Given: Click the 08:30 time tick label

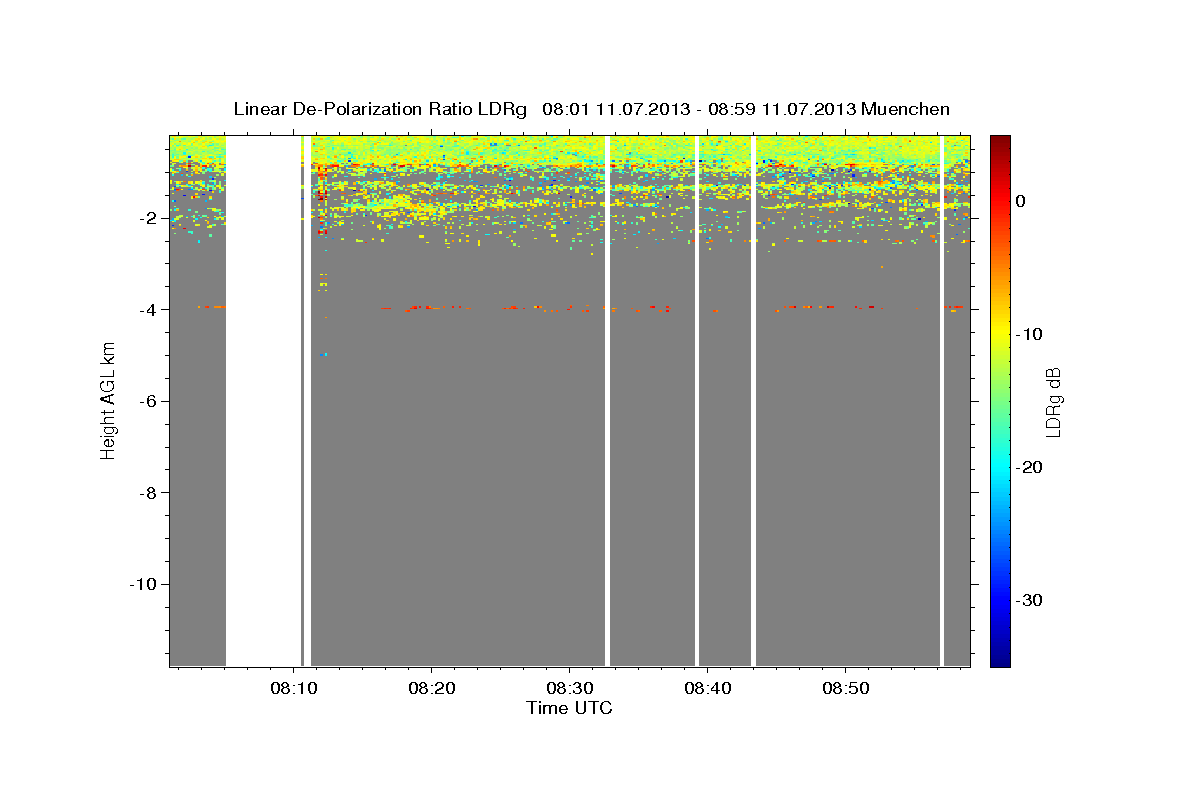Looking at the screenshot, I should 569,688.
